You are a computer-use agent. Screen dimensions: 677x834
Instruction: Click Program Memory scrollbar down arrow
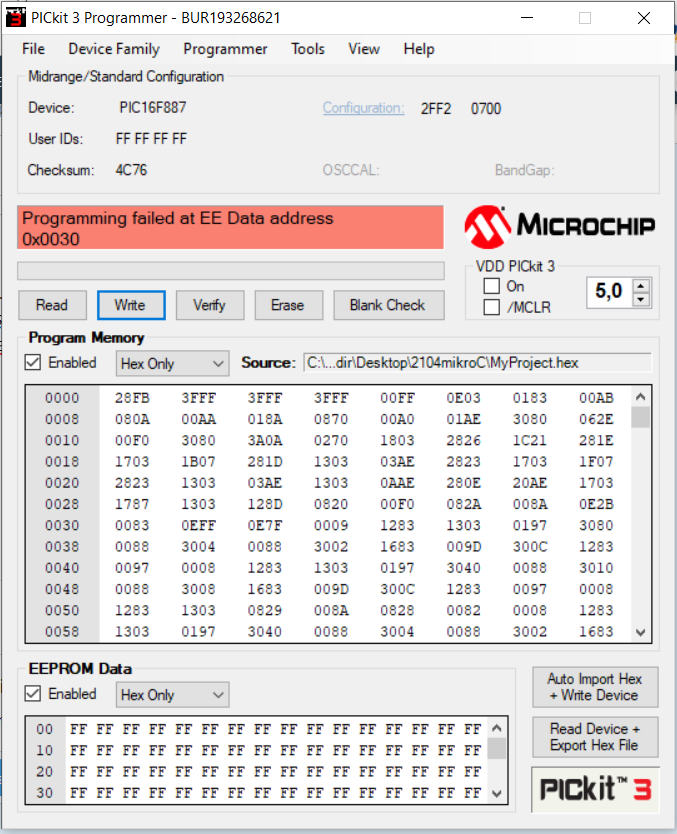pyautogui.click(x=641, y=632)
